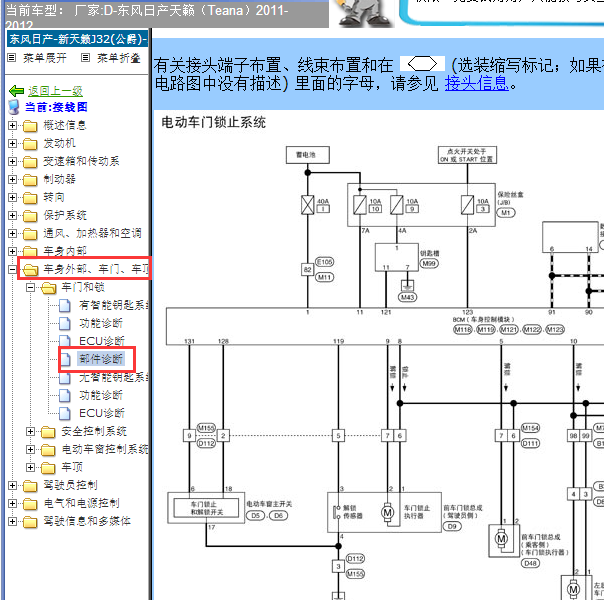The height and width of the screenshot is (600, 604).
Task: Click the 有智能钥匙系统 document icon
Action: pyautogui.click(x=65, y=305)
